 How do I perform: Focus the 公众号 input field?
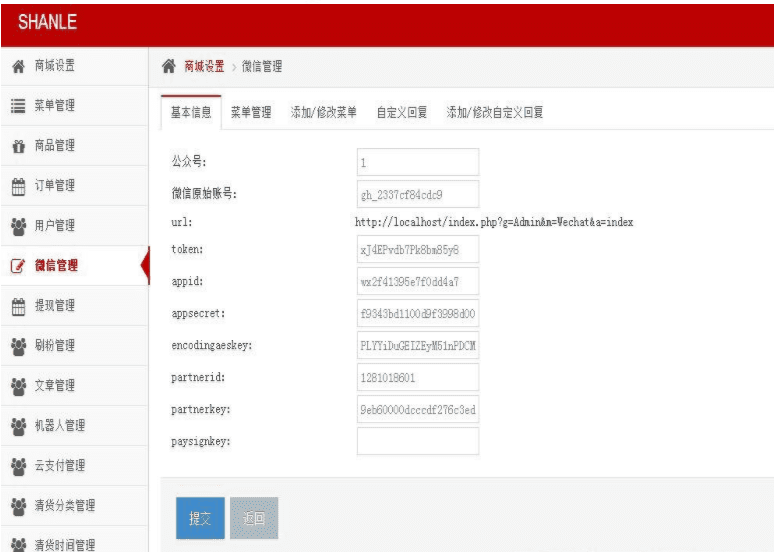tap(418, 162)
